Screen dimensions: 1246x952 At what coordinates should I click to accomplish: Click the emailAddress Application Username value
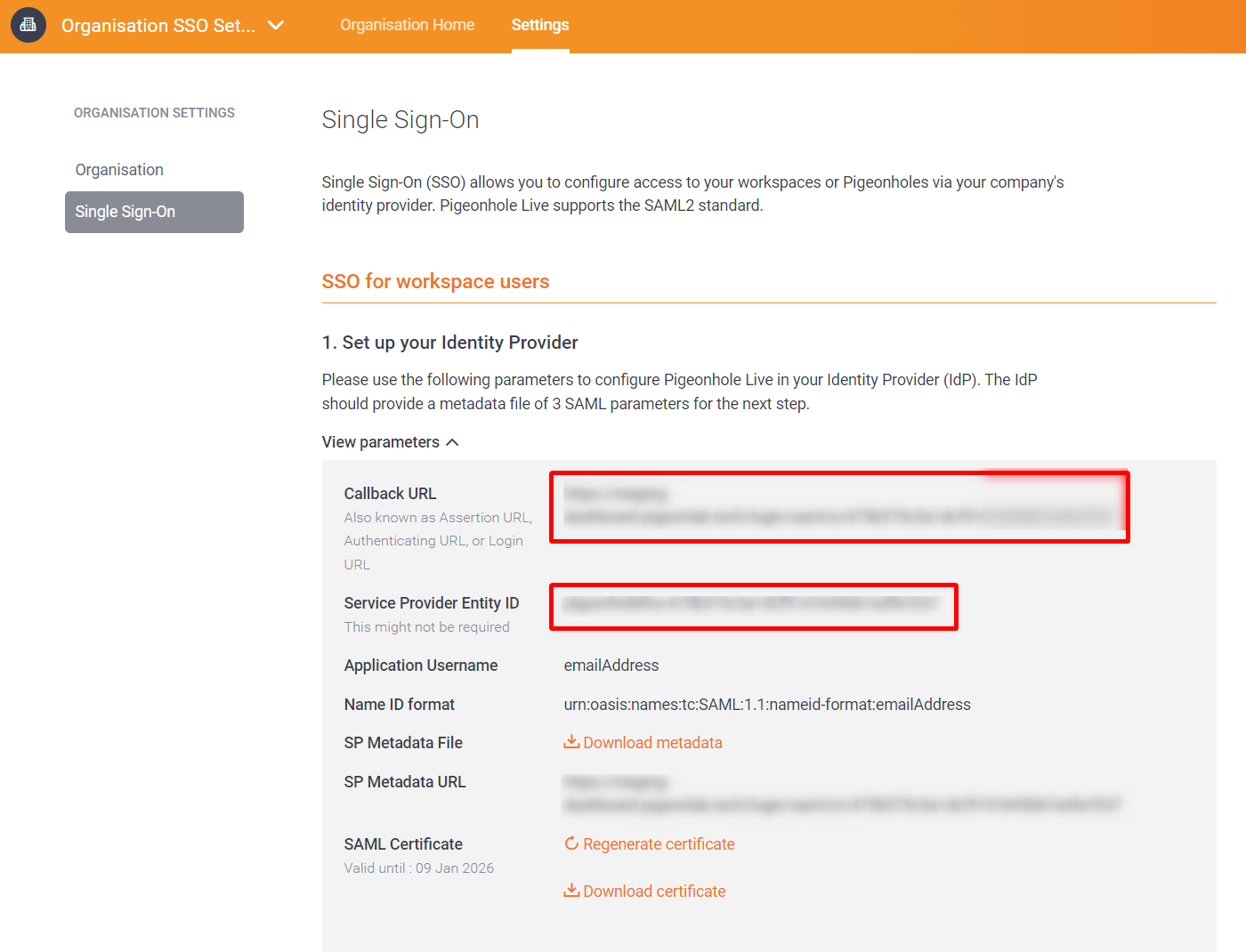click(611, 666)
